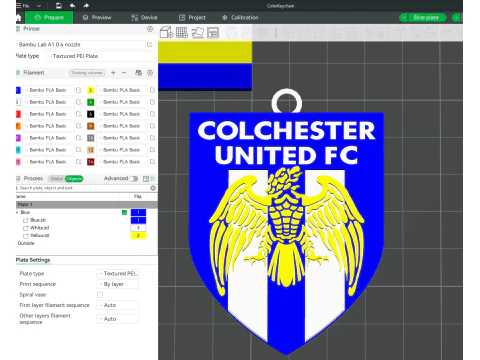Edit preset of filament 6 Bambu PLA Basic
This screenshot has height=360, width=480.
152,114
